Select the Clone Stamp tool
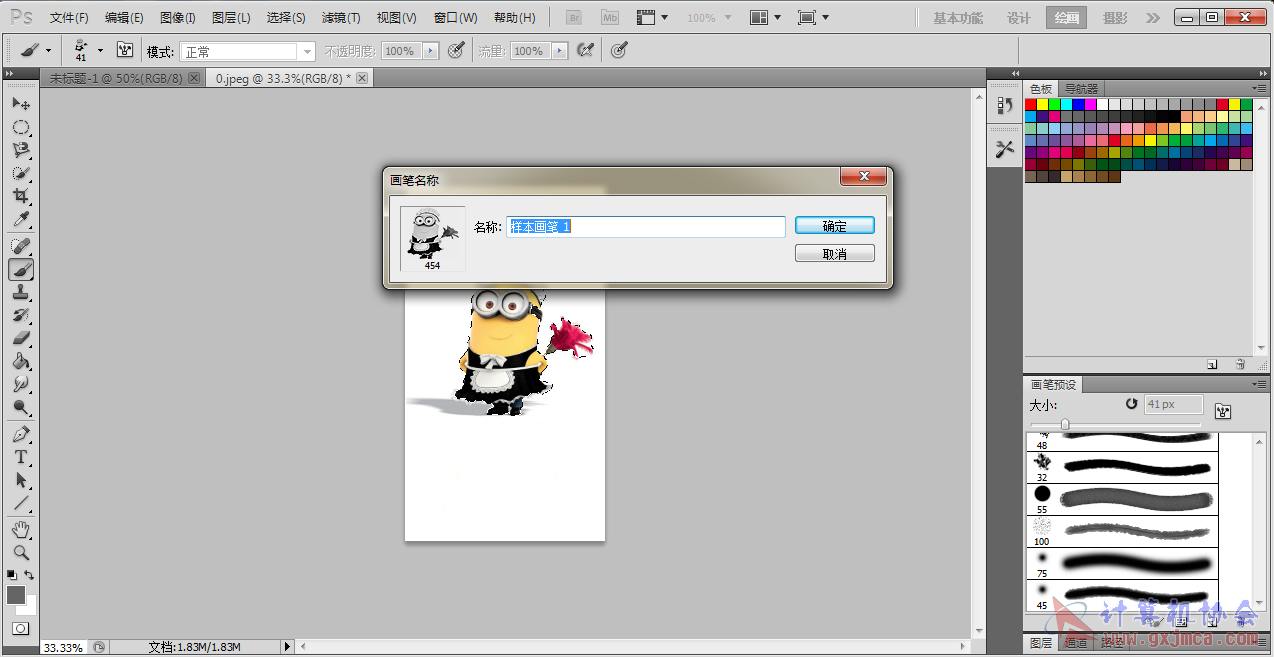Viewport: 1274px width, 657px height. point(20,292)
